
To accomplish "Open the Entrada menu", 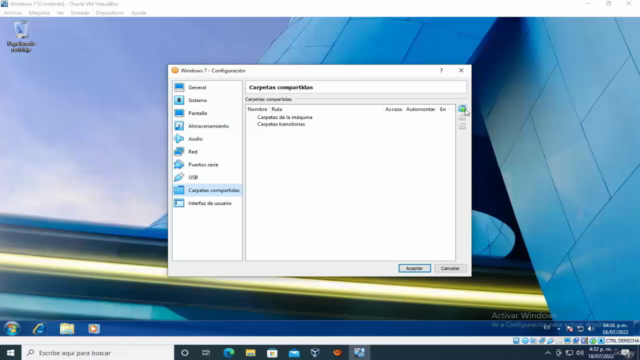I will click(x=80, y=13).
